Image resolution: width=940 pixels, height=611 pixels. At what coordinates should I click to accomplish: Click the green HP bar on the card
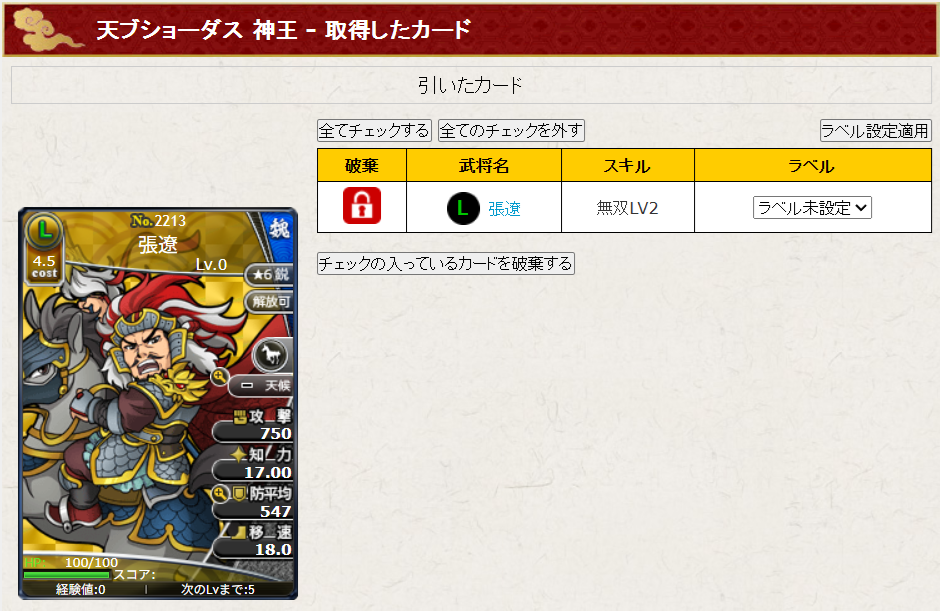66,575
